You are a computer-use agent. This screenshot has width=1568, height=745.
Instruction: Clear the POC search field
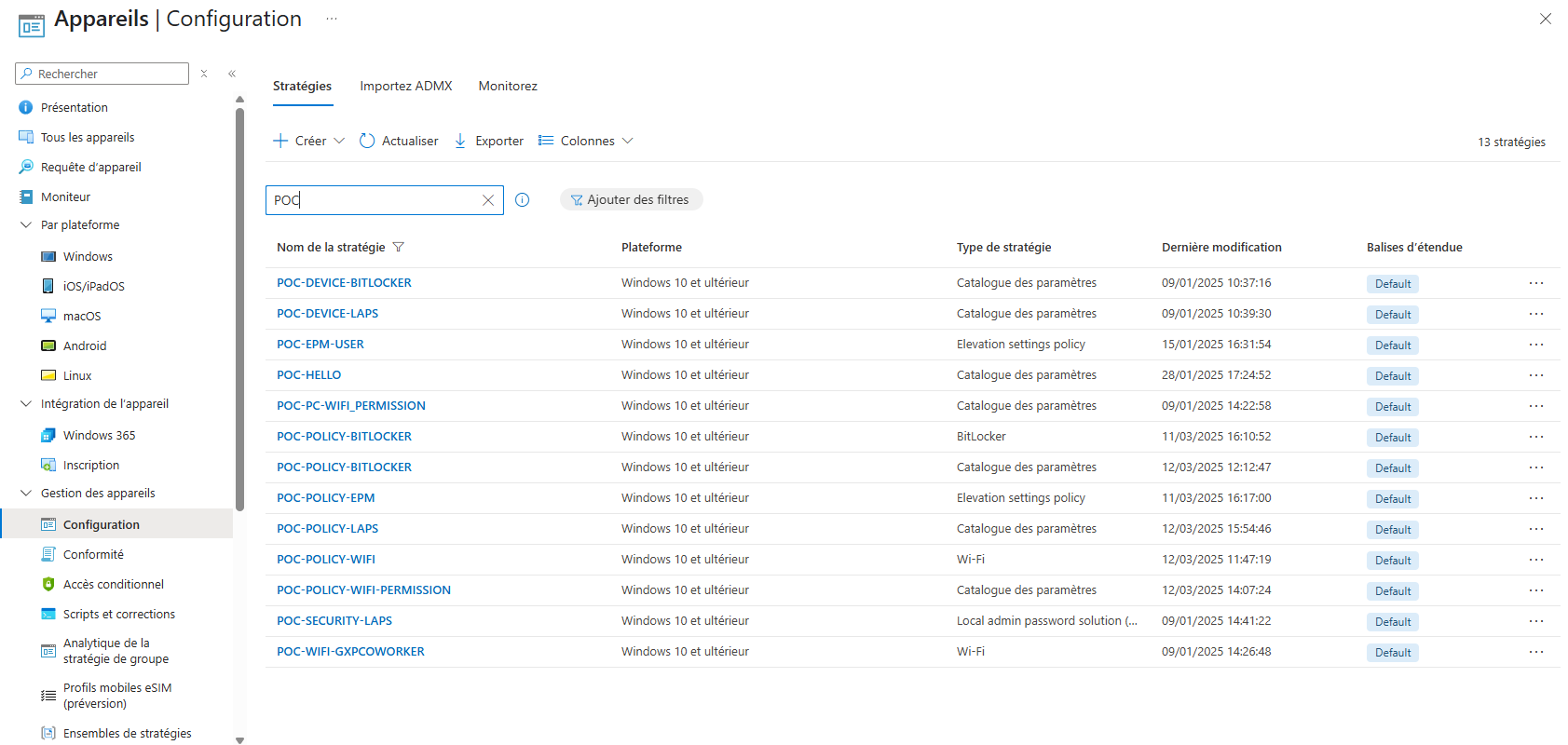pyautogui.click(x=487, y=200)
